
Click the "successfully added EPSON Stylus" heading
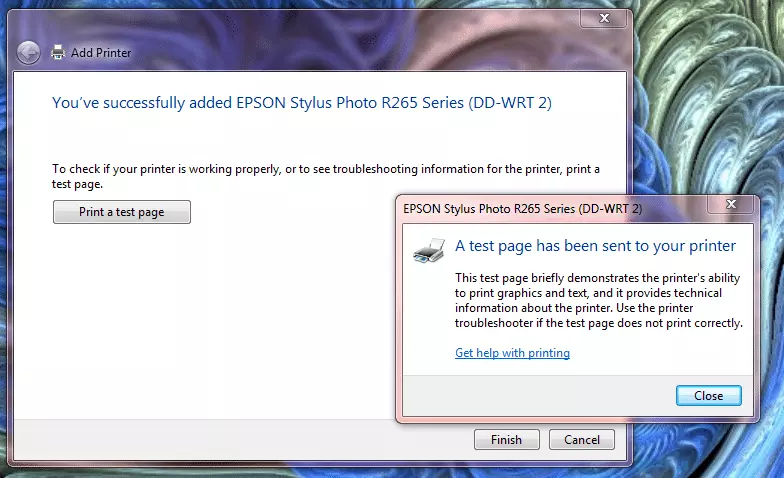click(301, 102)
